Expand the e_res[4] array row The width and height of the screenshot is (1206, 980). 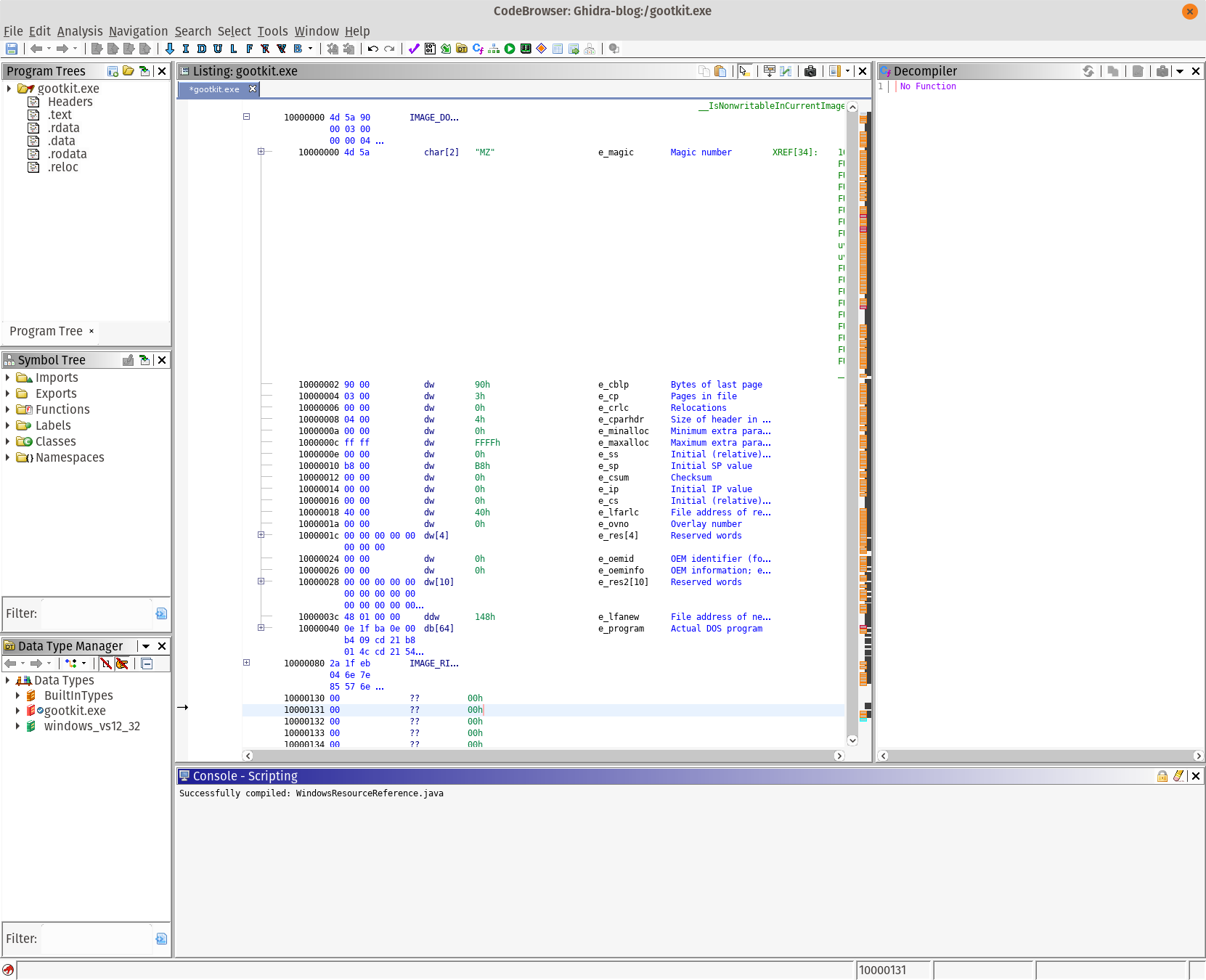tap(261, 535)
